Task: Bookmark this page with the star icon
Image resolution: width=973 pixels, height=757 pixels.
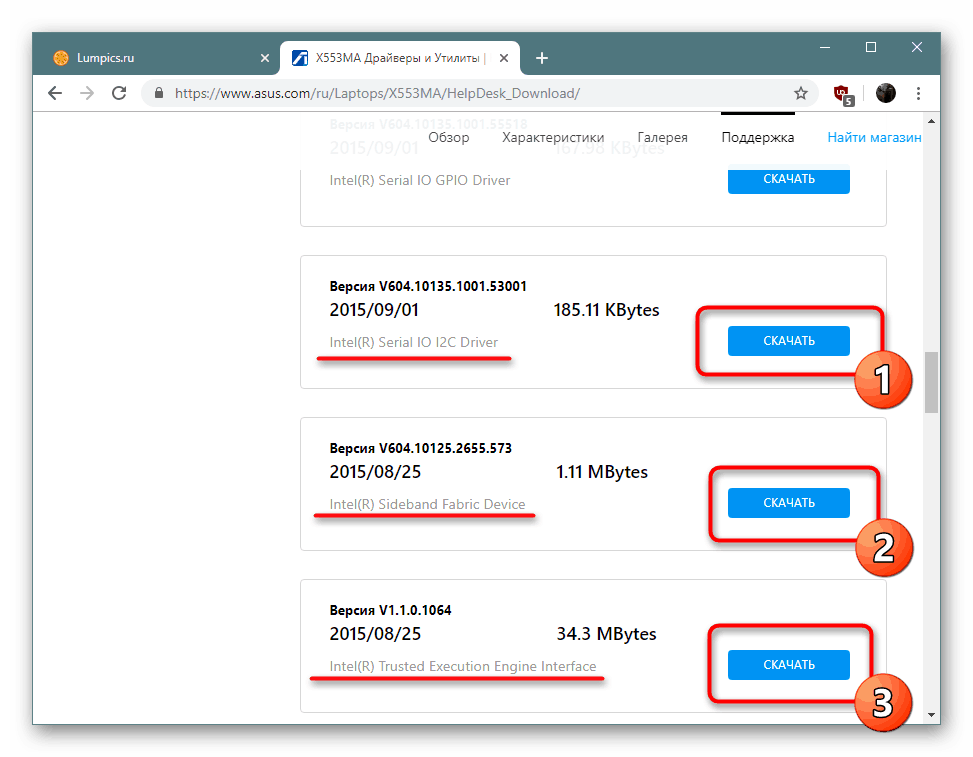Action: coord(800,93)
